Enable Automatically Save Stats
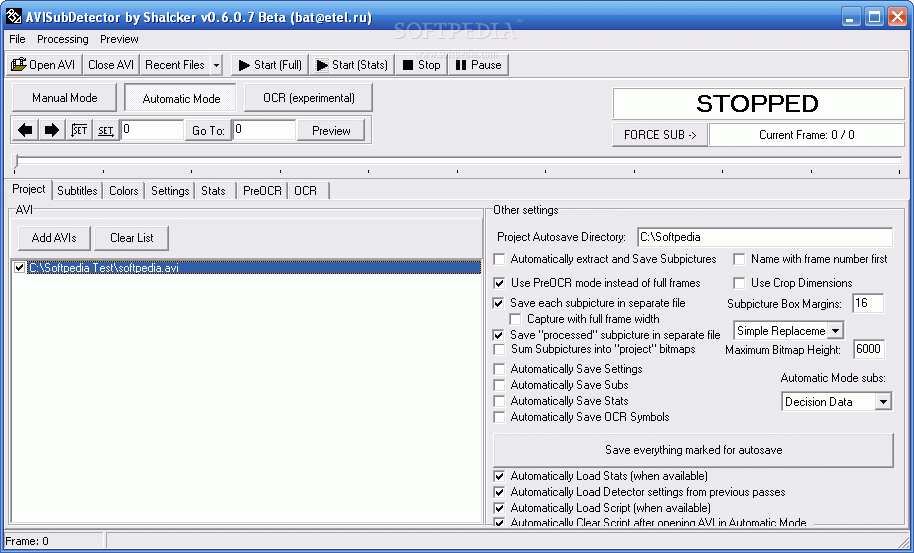The height and width of the screenshot is (553, 914). tap(499, 401)
